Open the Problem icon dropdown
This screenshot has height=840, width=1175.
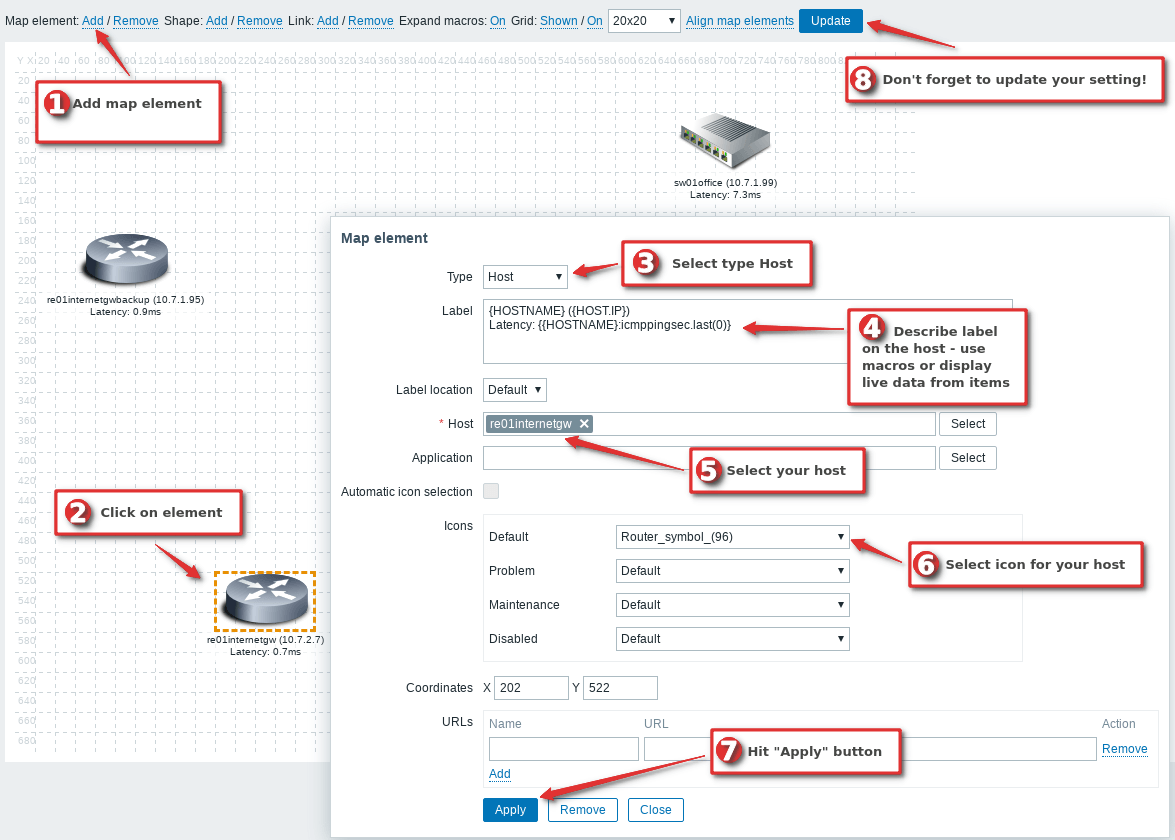click(733, 571)
